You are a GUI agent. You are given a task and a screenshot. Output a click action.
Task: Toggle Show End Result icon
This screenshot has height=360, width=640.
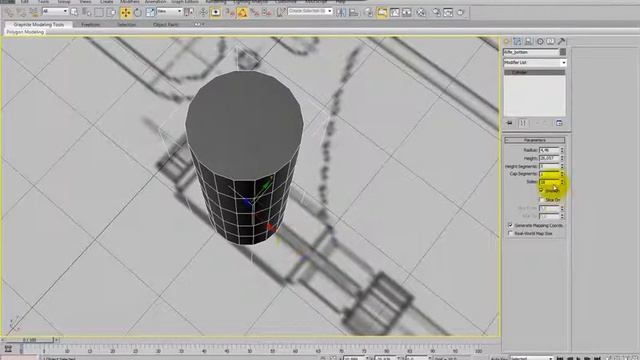523,123
